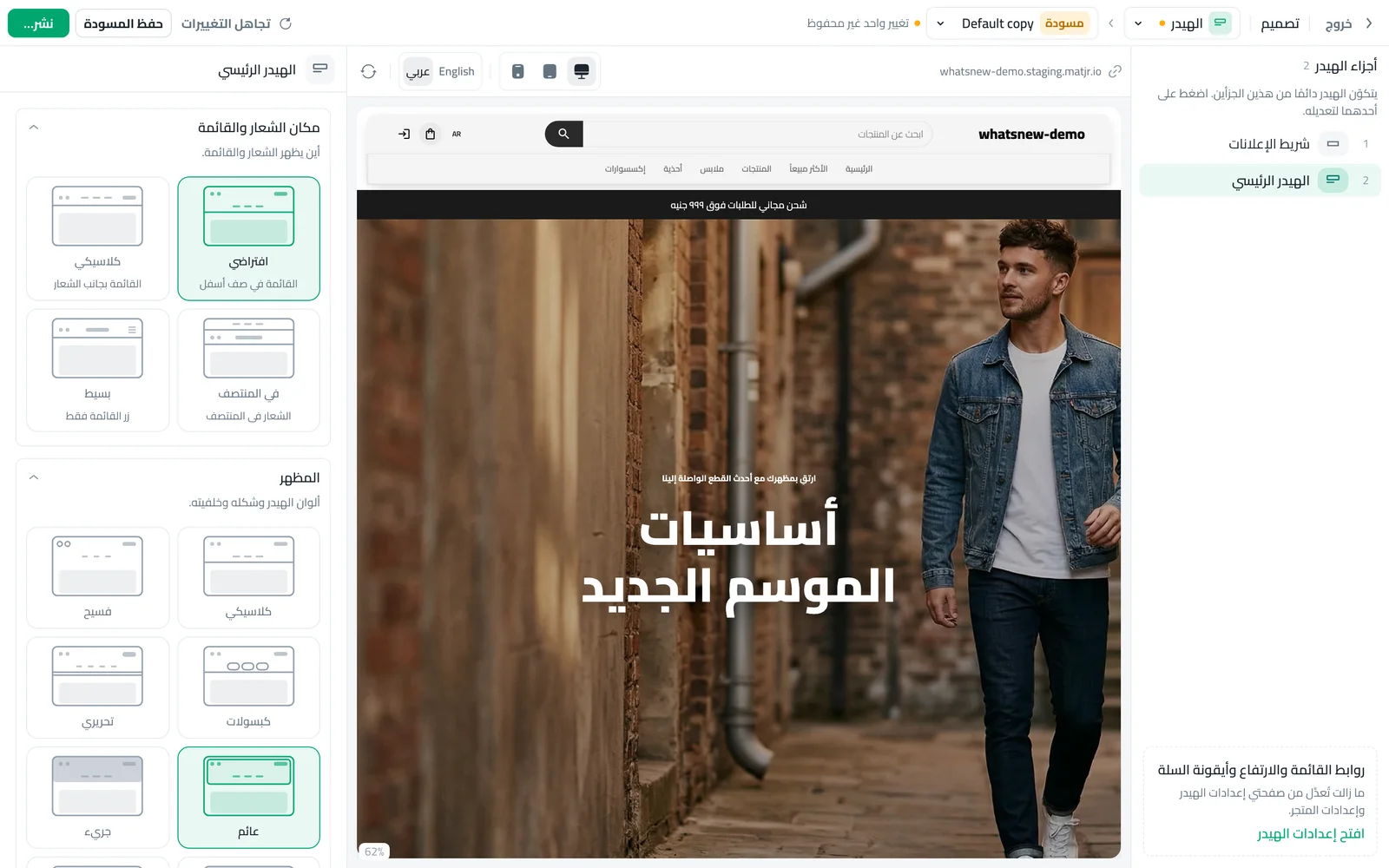Switch preview to mobile view icon

click(518, 71)
